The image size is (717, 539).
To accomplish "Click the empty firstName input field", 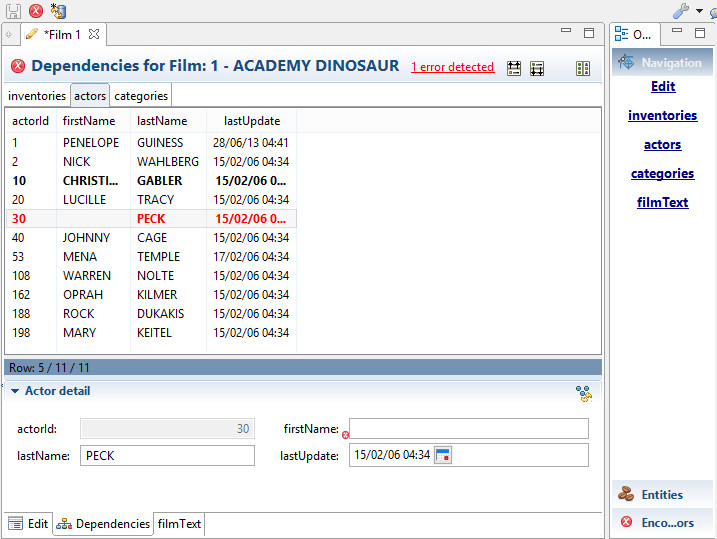I will [468, 429].
